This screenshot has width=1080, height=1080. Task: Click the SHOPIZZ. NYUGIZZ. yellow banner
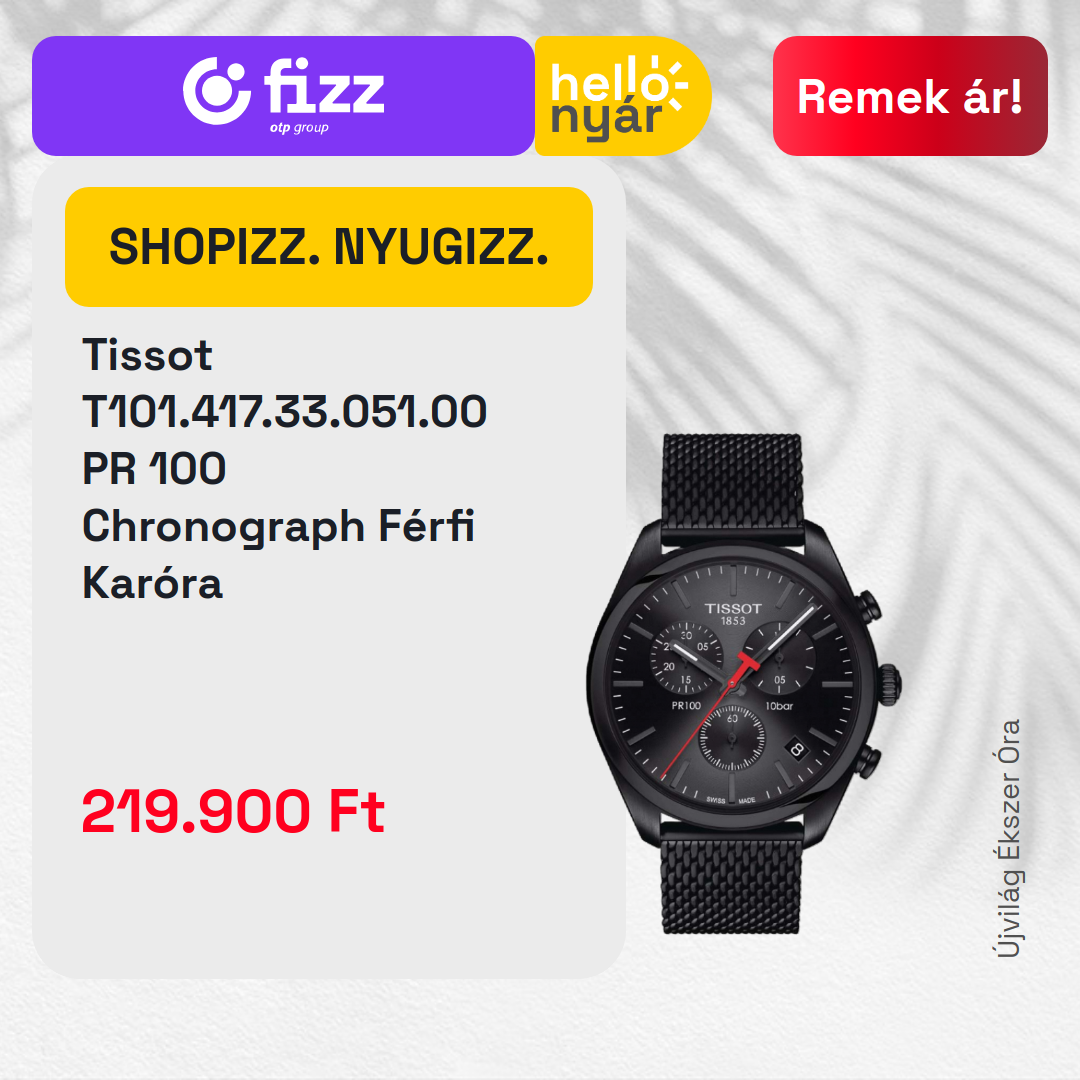coord(329,247)
